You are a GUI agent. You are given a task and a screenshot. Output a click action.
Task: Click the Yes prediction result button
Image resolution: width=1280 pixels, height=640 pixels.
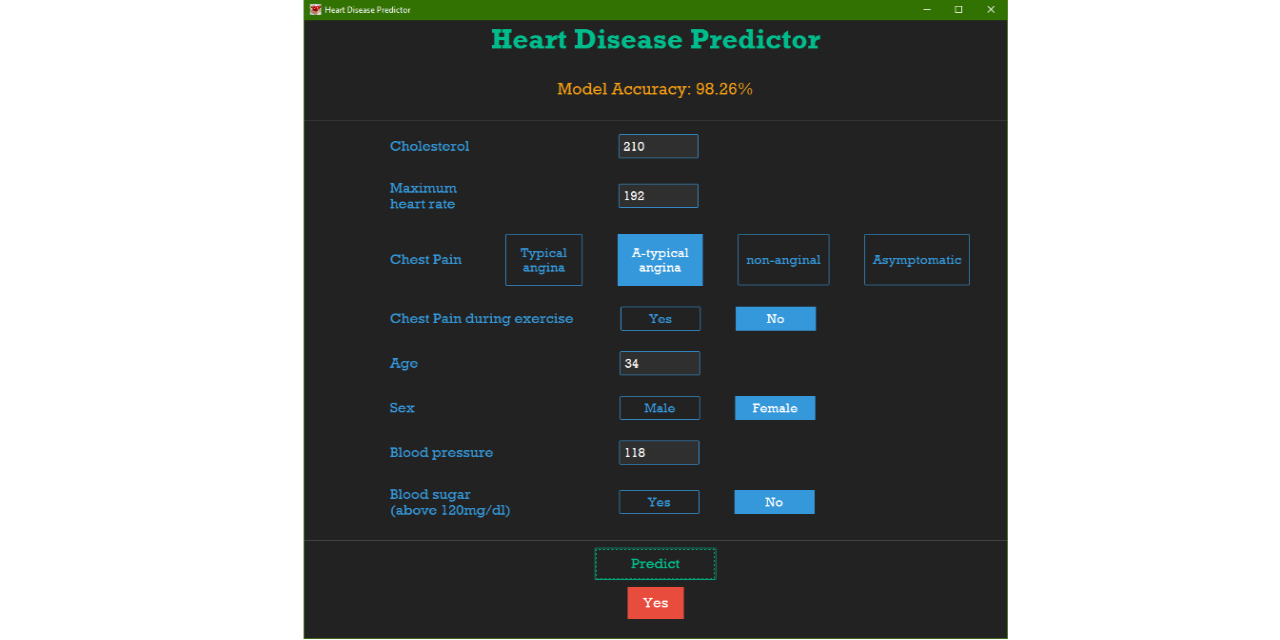tap(655, 602)
